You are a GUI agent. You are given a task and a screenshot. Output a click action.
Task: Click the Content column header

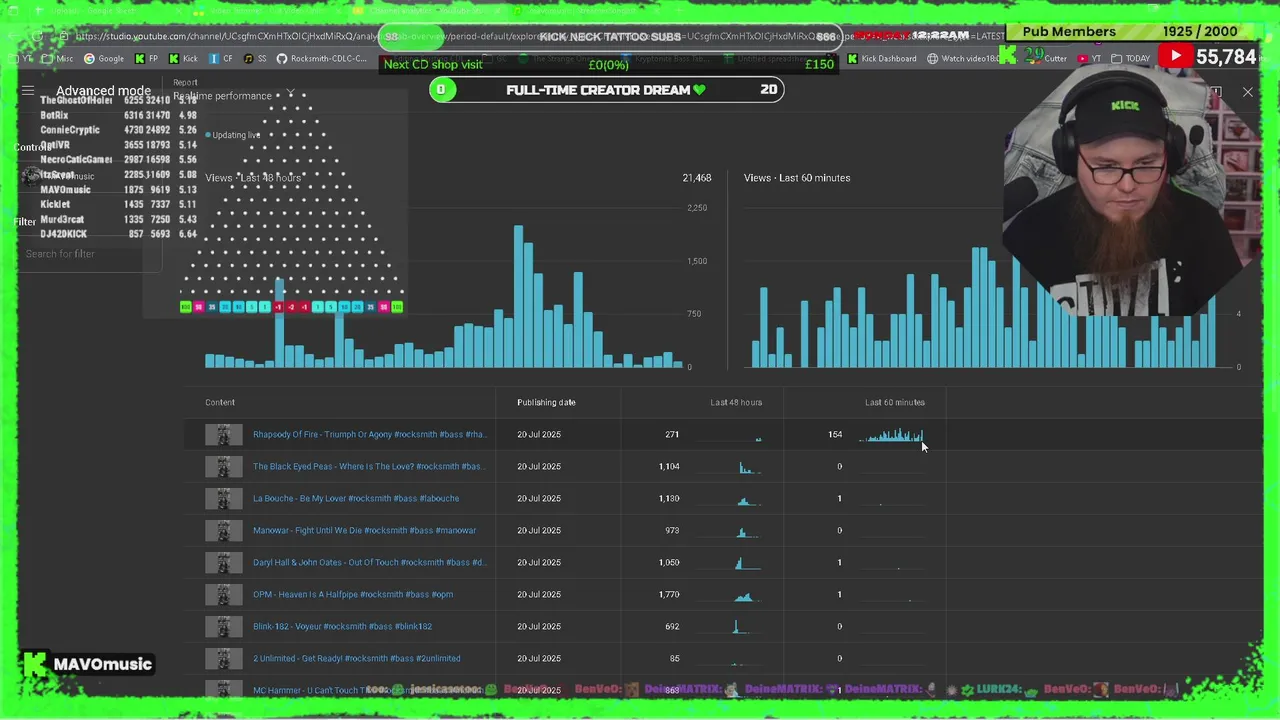tap(220, 402)
